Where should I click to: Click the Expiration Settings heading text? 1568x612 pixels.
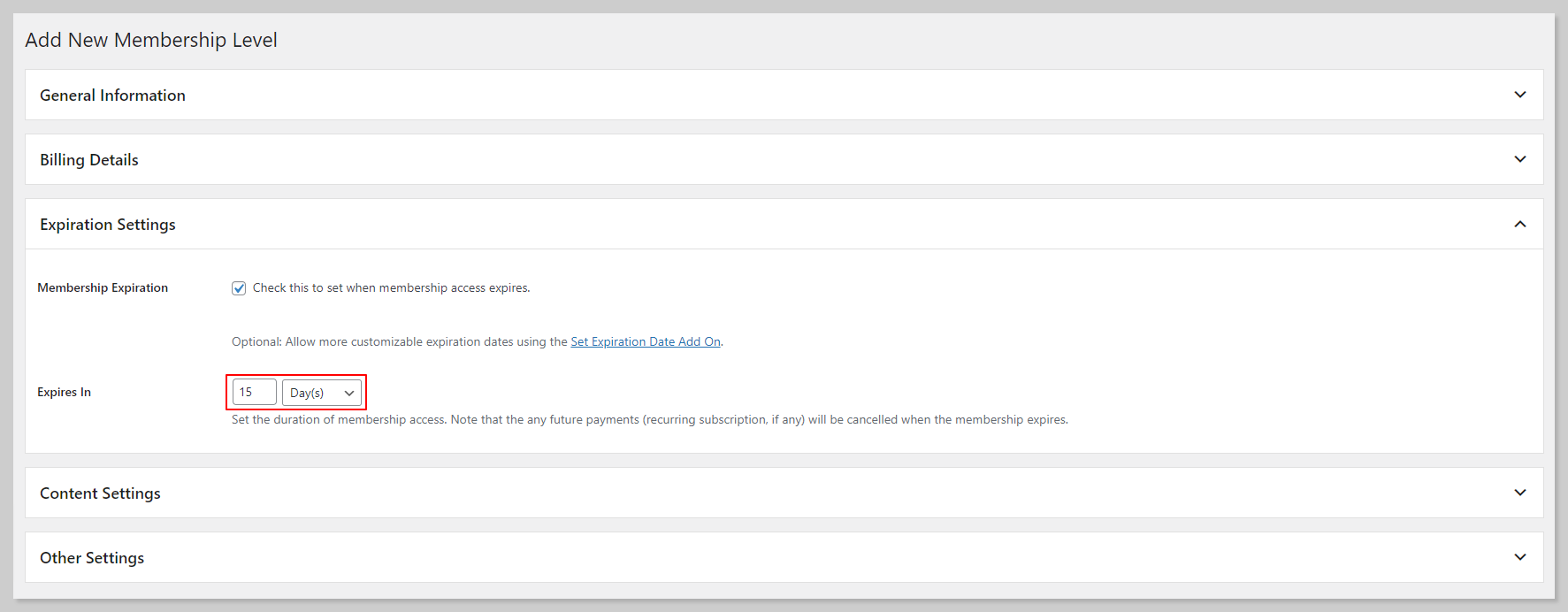108,225
